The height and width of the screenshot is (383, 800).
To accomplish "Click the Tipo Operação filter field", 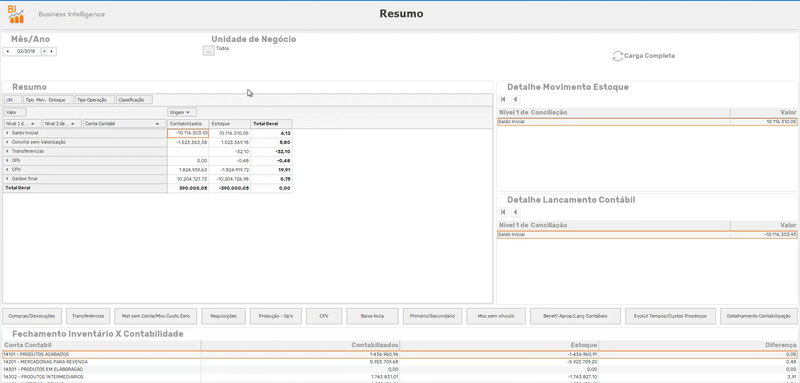I will point(95,100).
